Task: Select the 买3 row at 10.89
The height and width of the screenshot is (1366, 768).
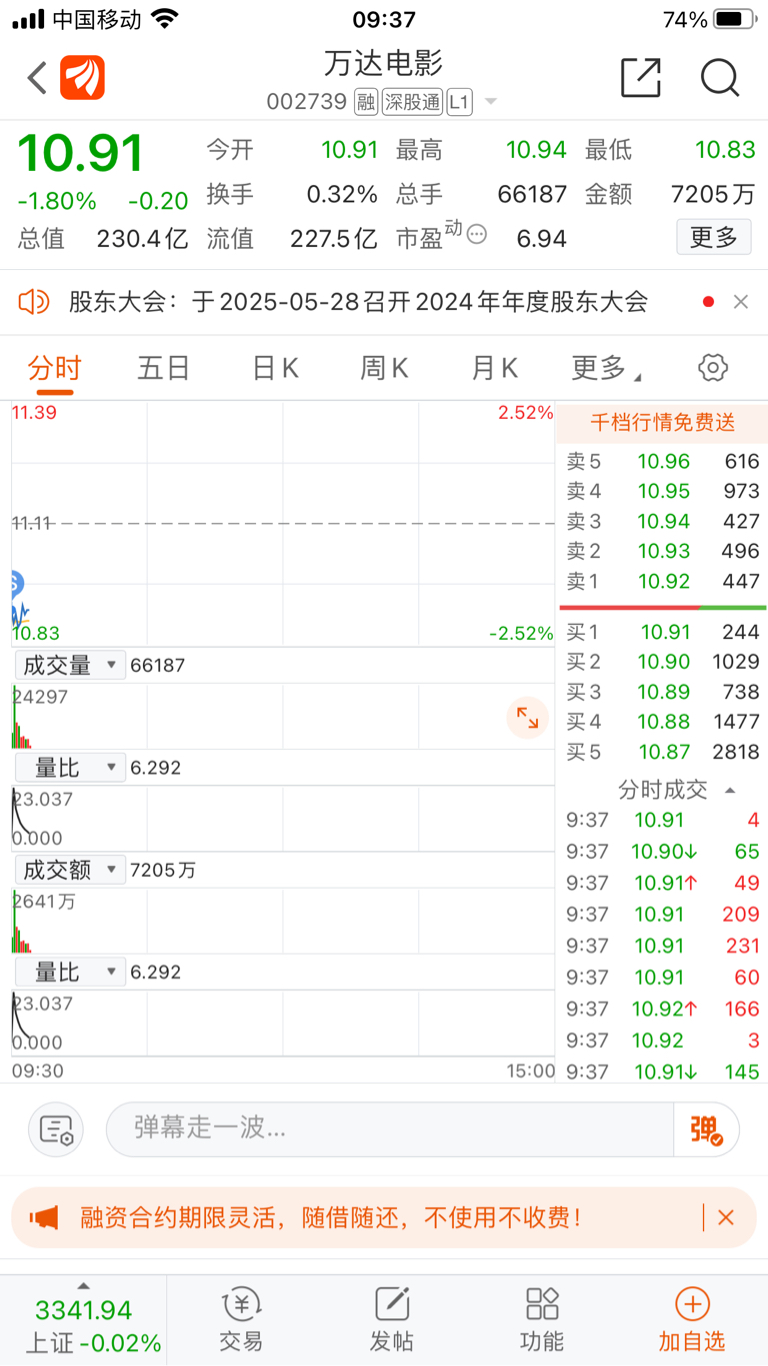Action: [662, 692]
